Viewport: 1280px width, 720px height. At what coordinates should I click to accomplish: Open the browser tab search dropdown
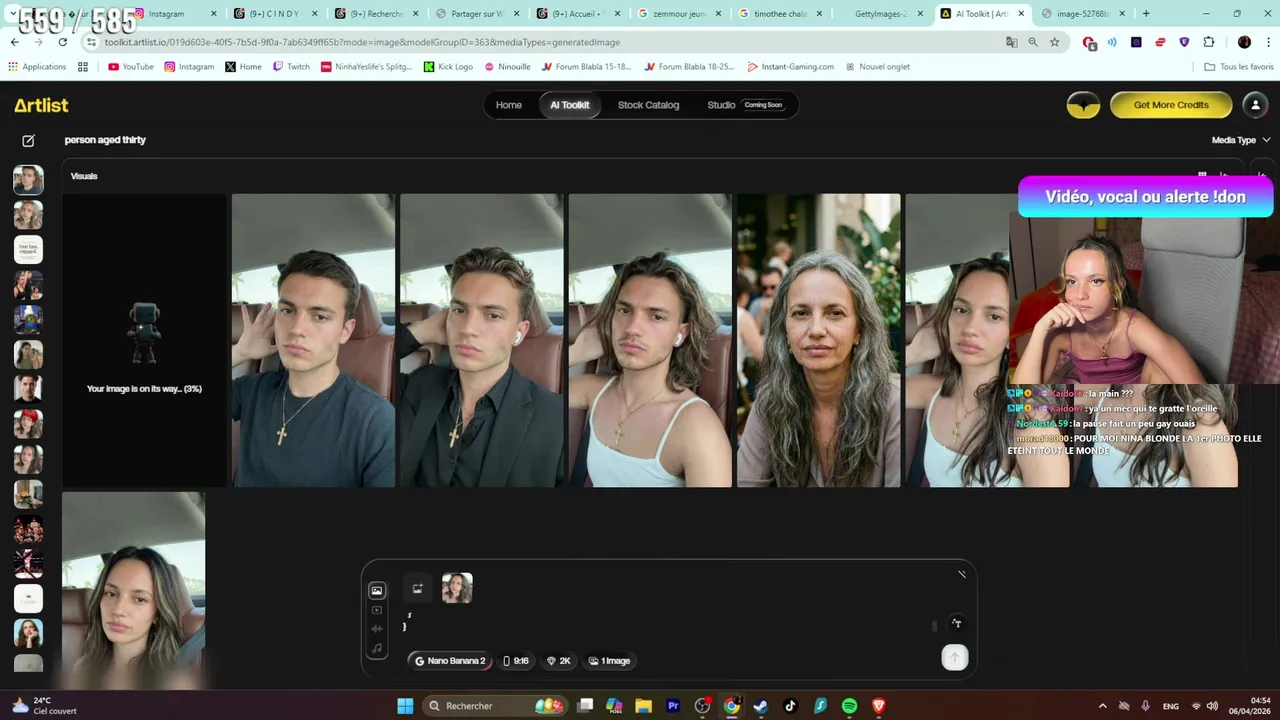[x=12, y=14]
